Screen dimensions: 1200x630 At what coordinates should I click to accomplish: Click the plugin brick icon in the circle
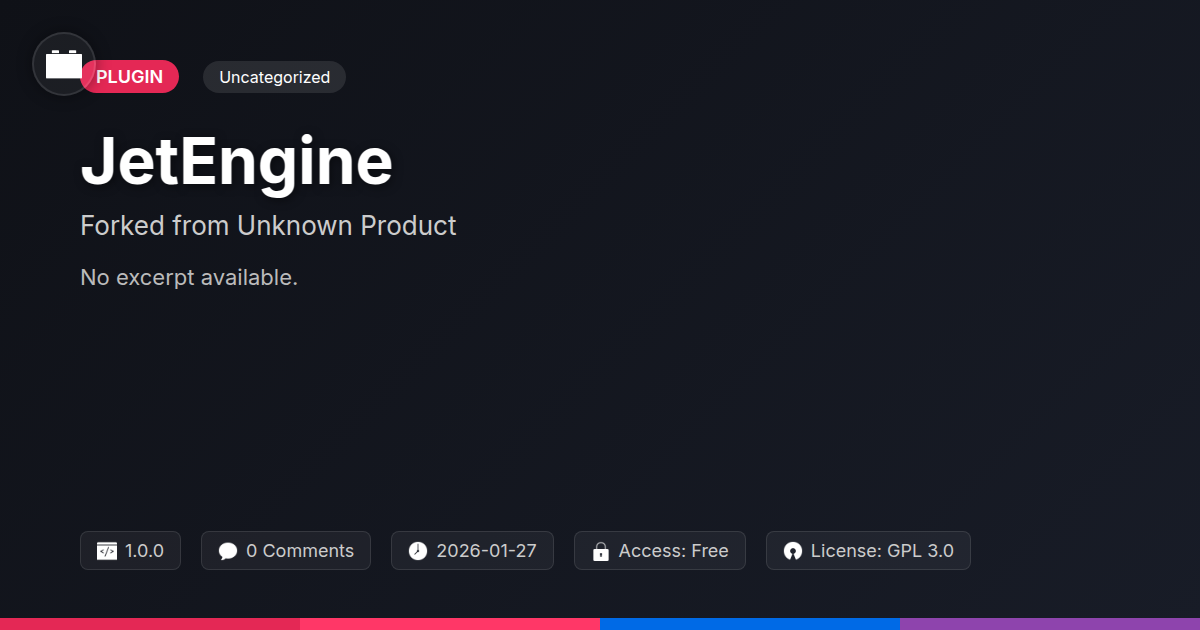point(64,64)
